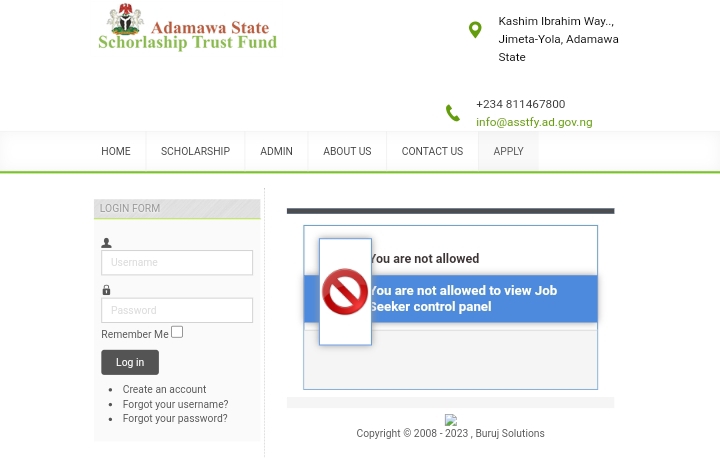
Task: Enable the Remember Me checkbox
Action: point(177,332)
